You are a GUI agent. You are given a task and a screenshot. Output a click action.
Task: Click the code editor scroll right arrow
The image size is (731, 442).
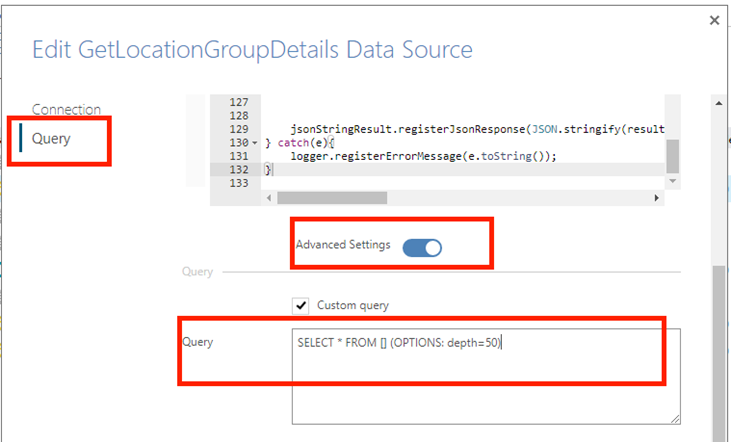656,198
